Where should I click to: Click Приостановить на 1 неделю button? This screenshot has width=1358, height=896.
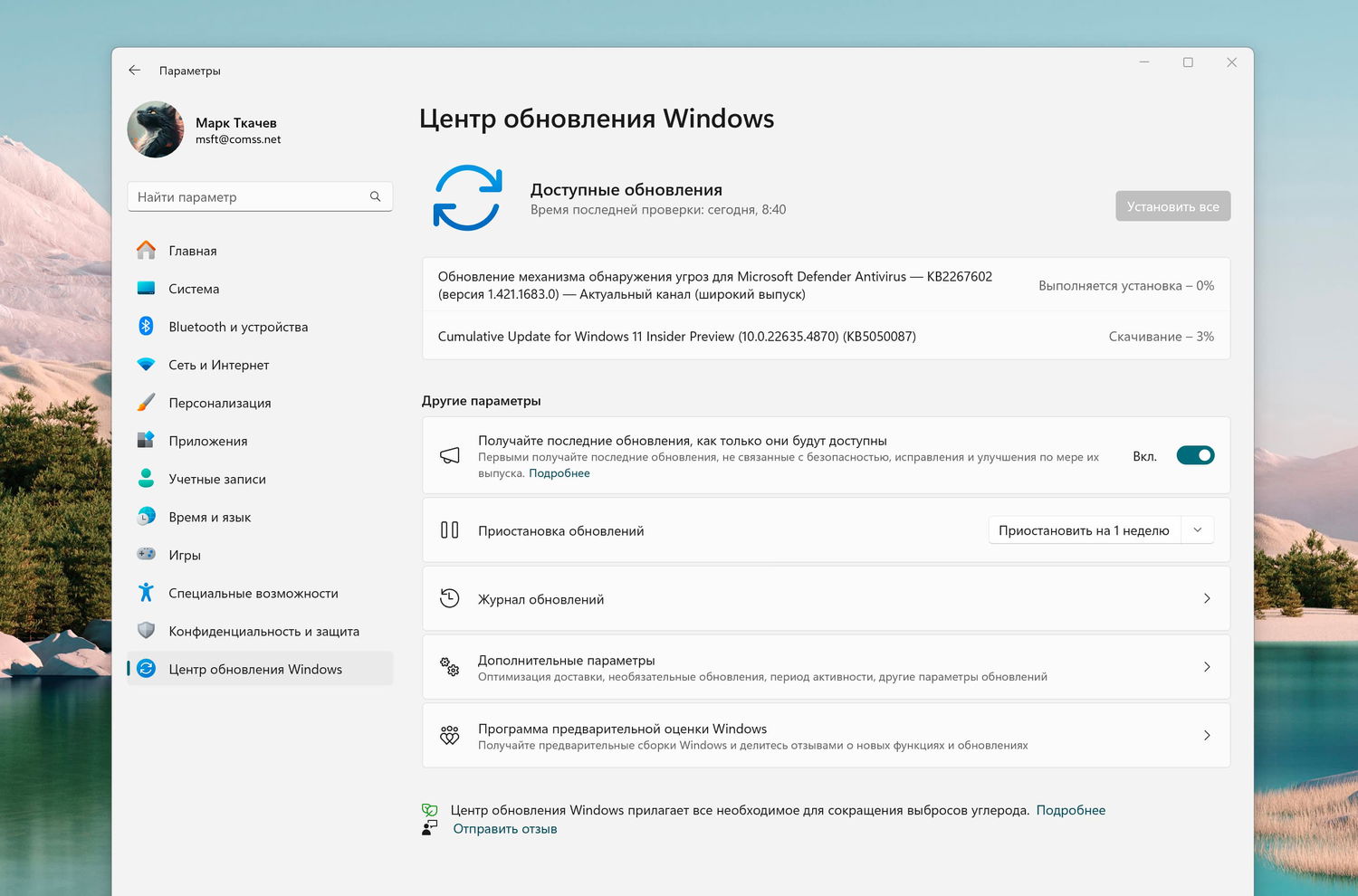click(1084, 530)
